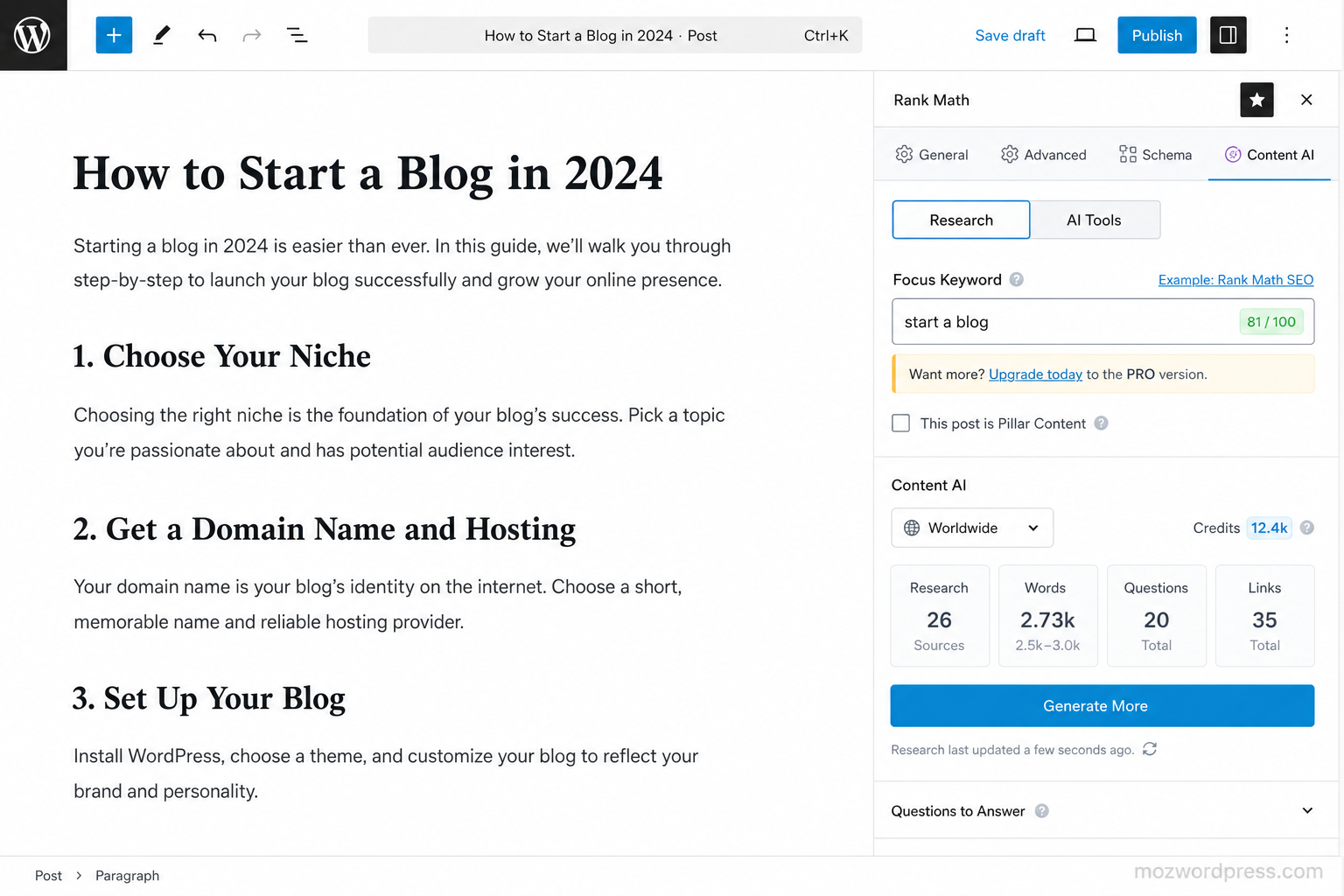1344x896 pixels.
Task: Close the Rank Math sidebar
Action: coord(1306,100)
